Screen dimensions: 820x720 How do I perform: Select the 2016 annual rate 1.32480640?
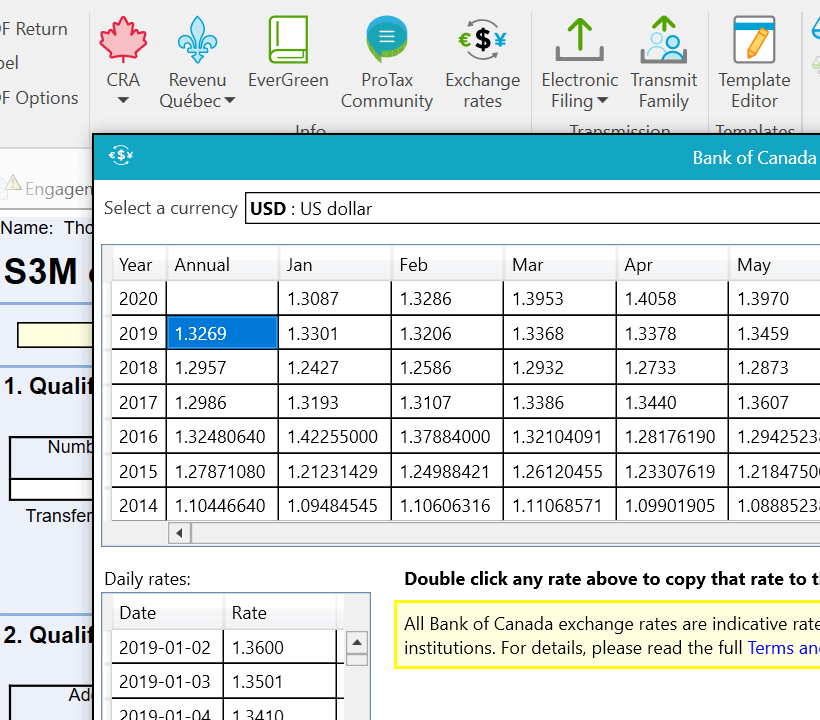coord(222,437)
